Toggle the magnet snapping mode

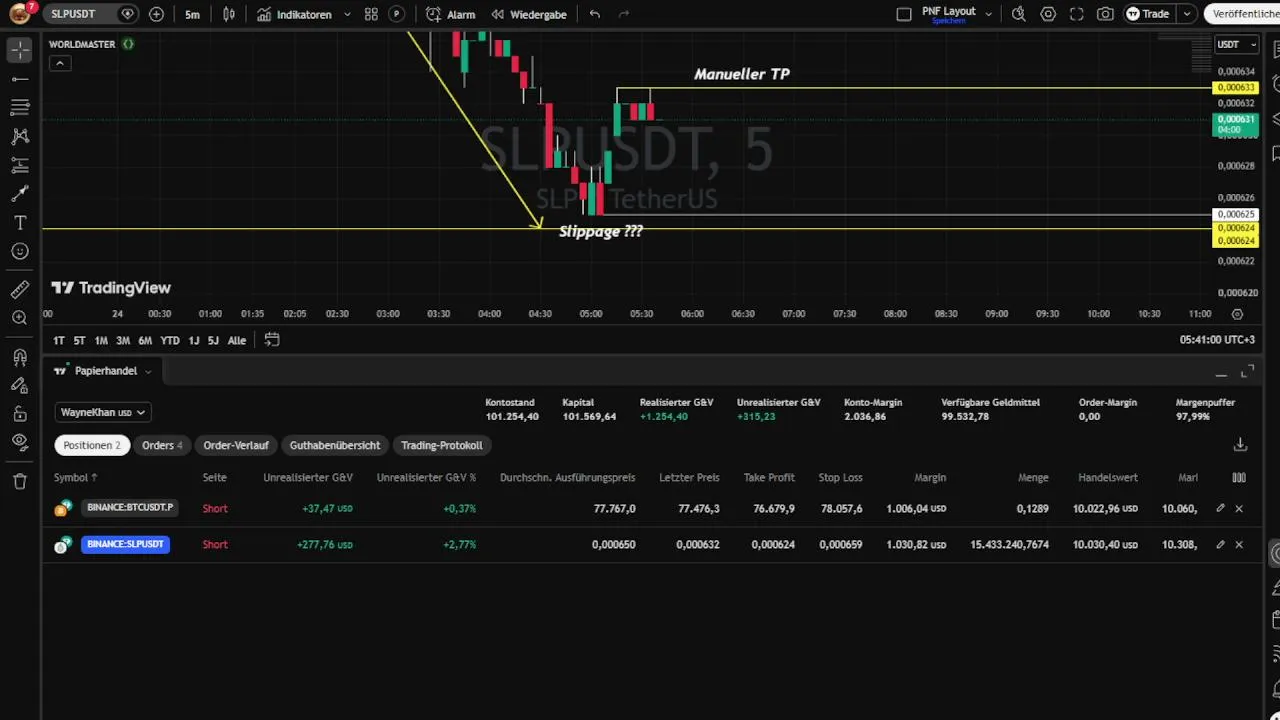[x=20, y=356]
